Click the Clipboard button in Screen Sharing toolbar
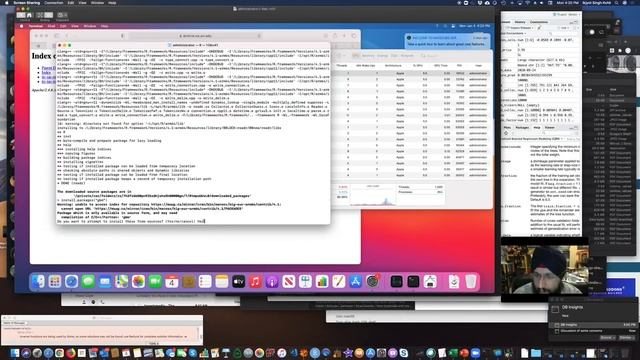Viewport: 640px width, 360px height. 62,16
